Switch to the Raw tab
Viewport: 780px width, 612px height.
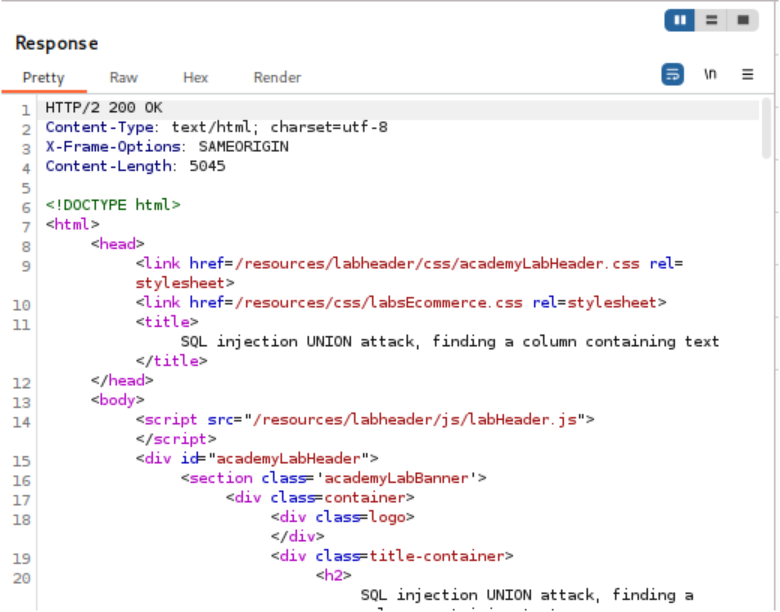point(124,77)
